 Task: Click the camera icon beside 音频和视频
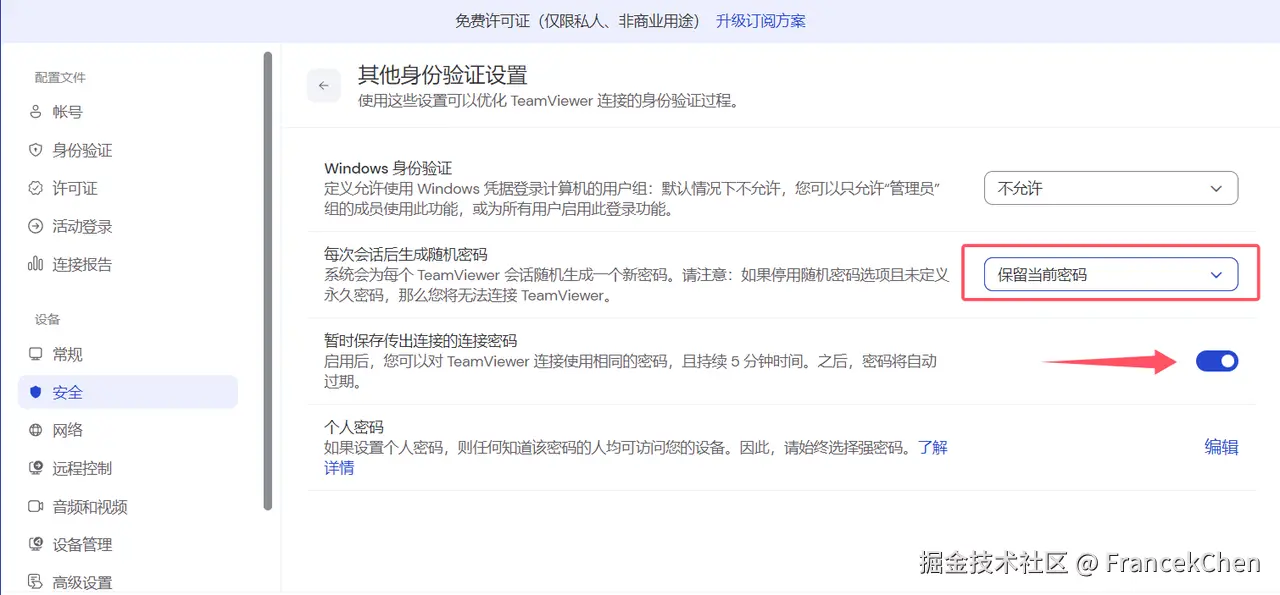(36, 506)
